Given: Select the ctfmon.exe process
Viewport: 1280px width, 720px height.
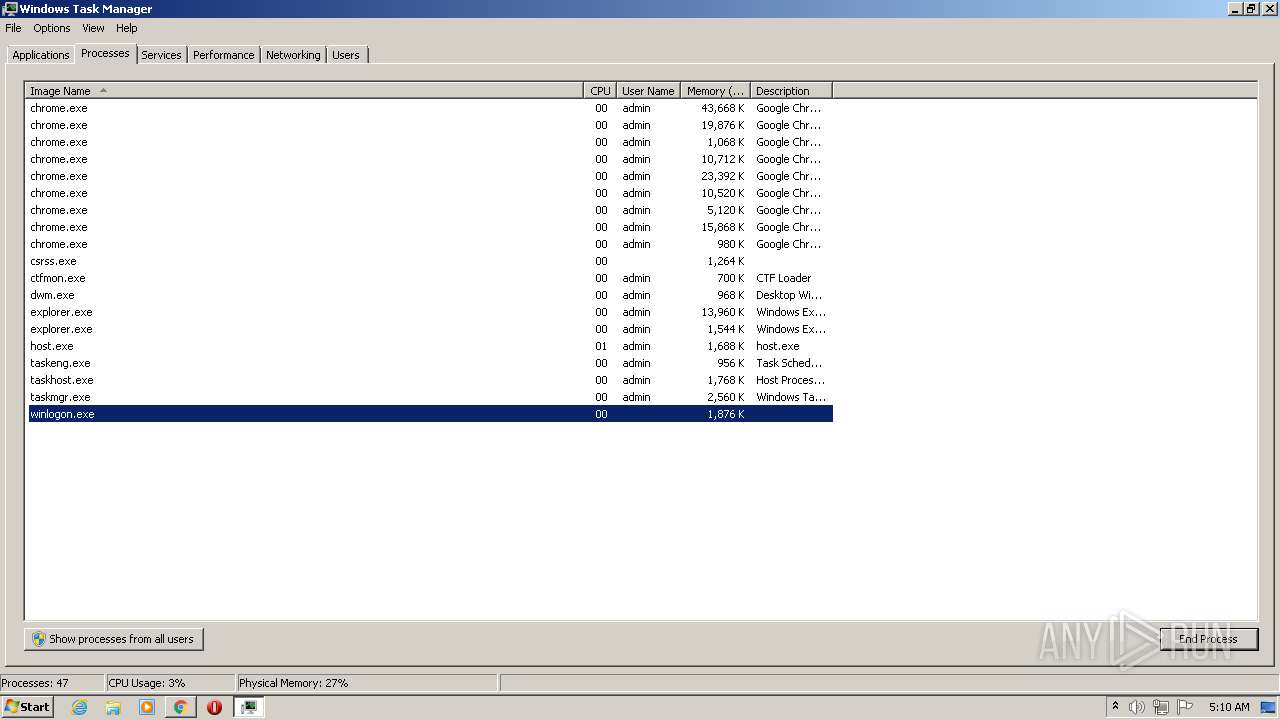Looking at the screenshot, I should pyautogui.click(x=430, y=278).
